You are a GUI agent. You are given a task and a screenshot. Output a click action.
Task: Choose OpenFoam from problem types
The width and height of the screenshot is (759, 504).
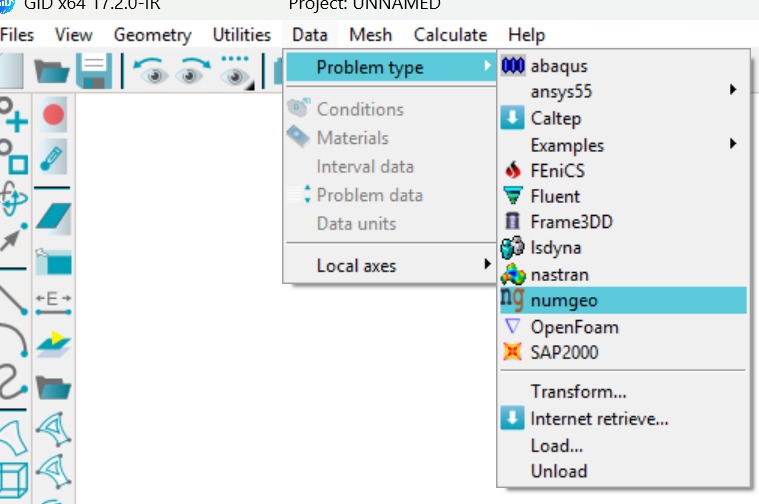tap(574, 327)
